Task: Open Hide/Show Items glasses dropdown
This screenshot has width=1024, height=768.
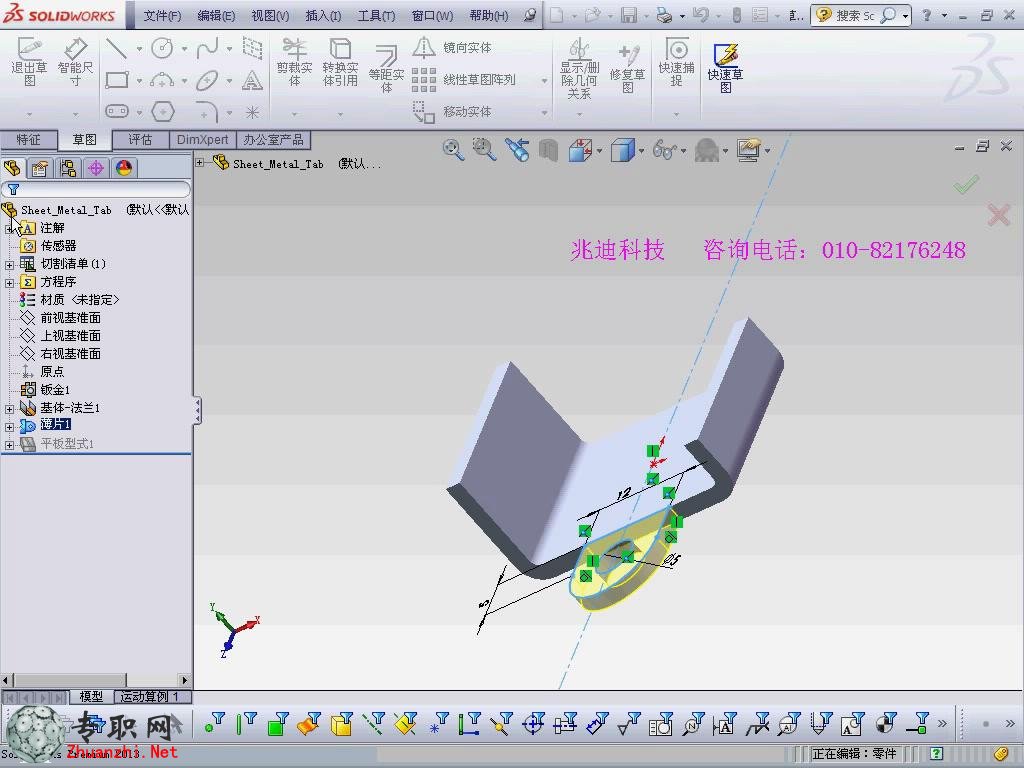Action: (684, 152)
